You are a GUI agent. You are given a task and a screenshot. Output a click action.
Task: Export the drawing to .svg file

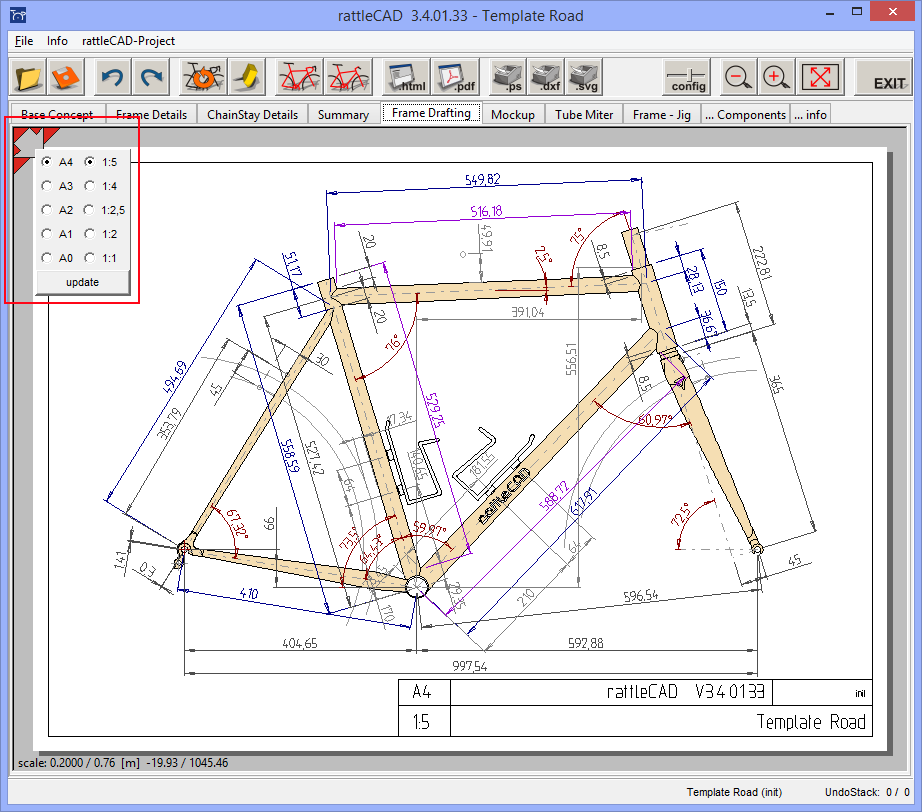point(584,77)
